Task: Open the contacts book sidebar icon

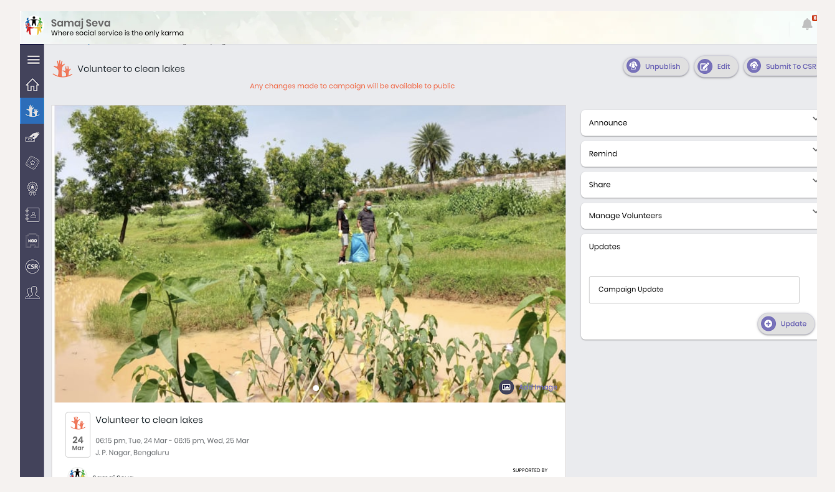Action: pos(32,215)
